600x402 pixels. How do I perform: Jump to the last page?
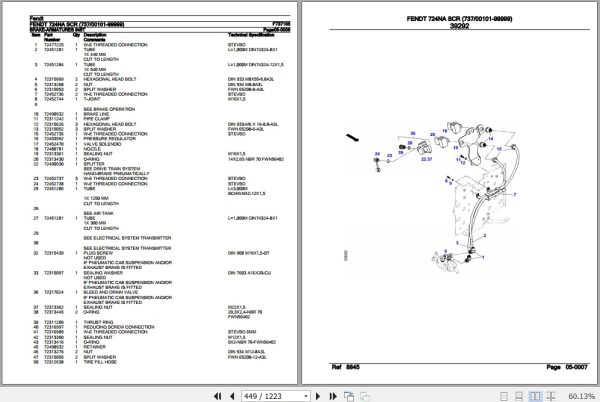333,396
